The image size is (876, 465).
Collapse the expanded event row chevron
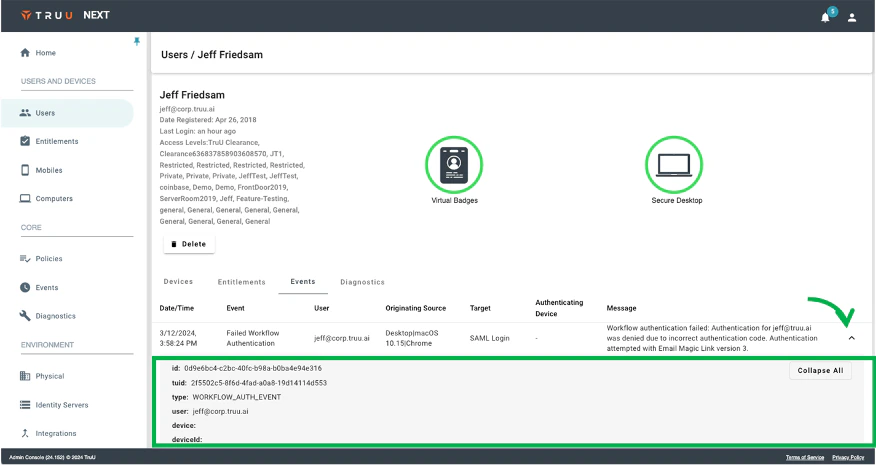(851, 338)
